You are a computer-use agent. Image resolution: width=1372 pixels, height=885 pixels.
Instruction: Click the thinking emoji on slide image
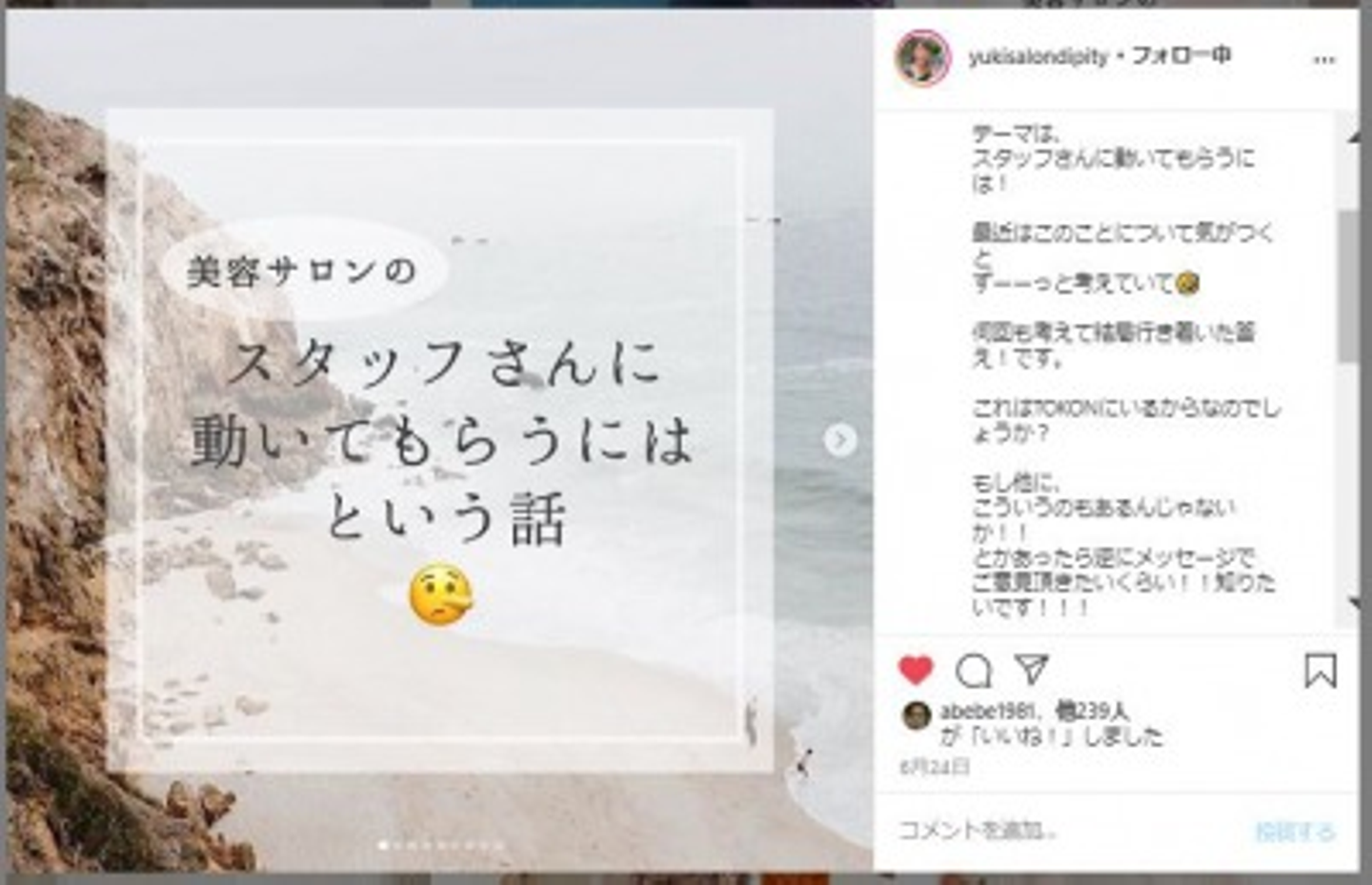click(x=441, y=593)
